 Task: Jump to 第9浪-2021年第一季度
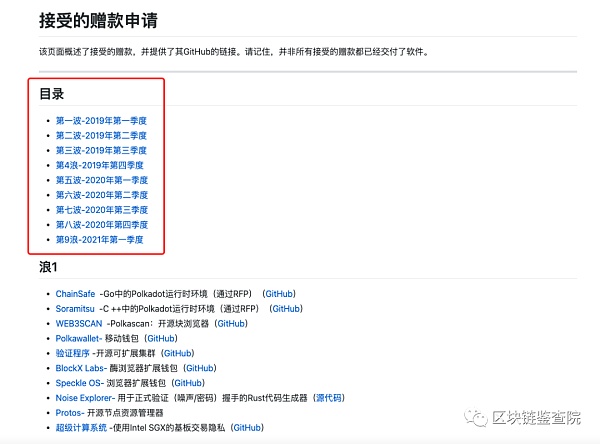(100, 240)
